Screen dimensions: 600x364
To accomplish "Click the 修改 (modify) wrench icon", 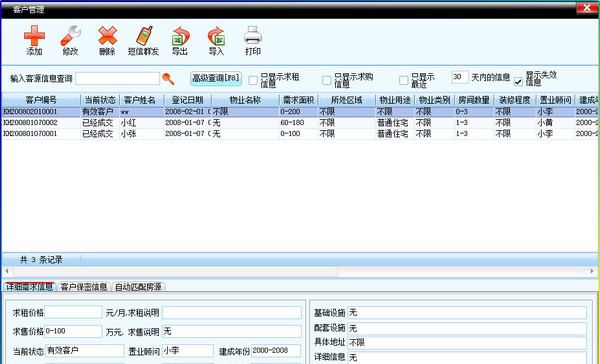I will (x=71, y=36).
